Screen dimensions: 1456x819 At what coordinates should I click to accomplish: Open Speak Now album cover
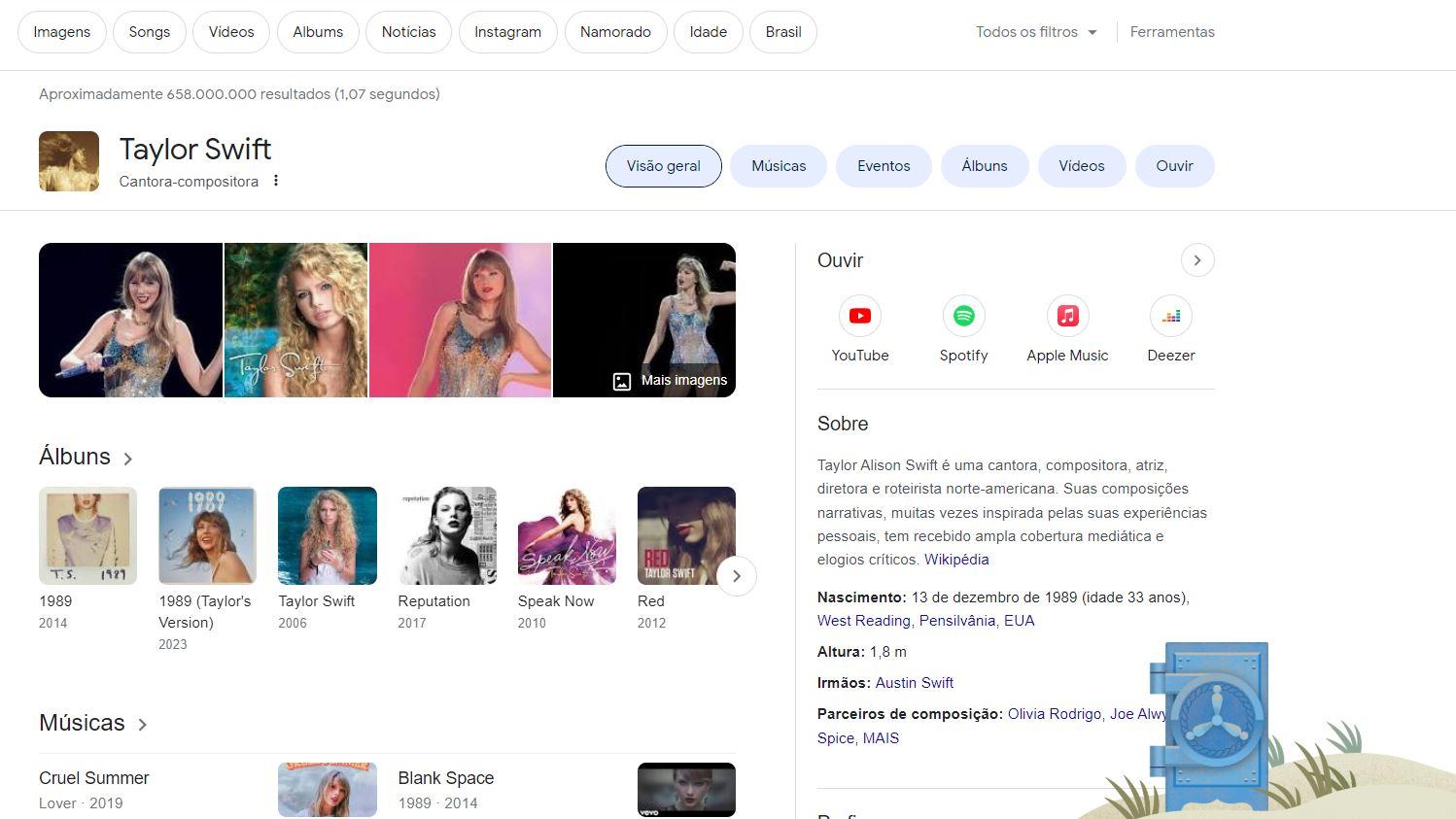pyautogui.click(x=567, y=535)
